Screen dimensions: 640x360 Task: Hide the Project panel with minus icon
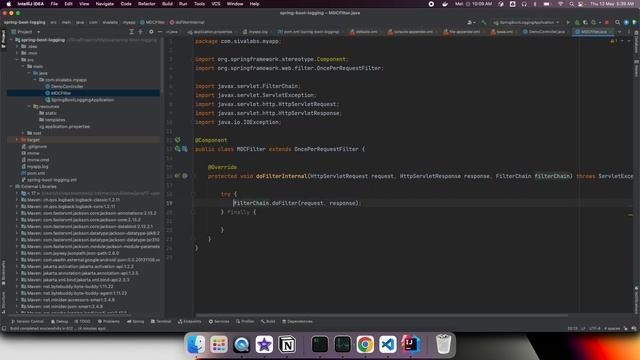[x=160, y=31]
